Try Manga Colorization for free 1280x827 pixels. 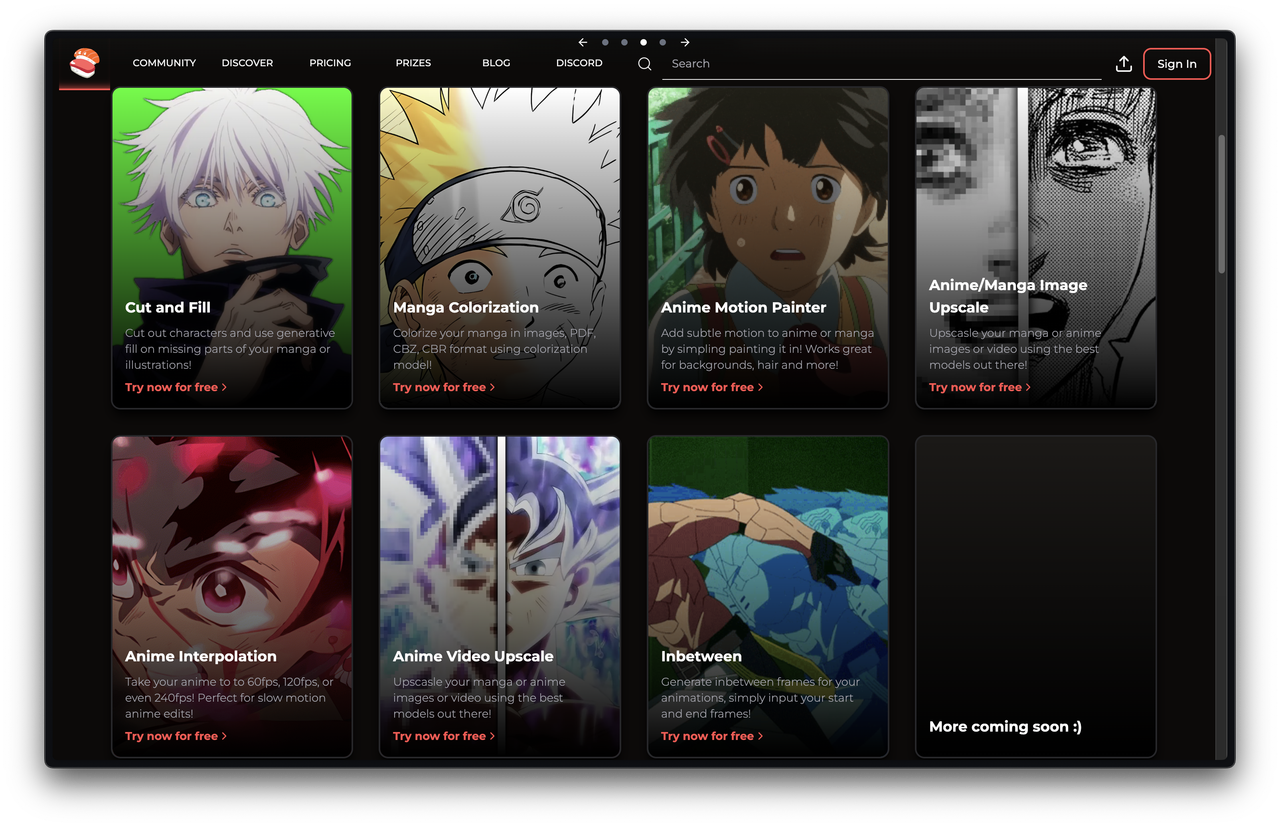click(x=444, y=387)
